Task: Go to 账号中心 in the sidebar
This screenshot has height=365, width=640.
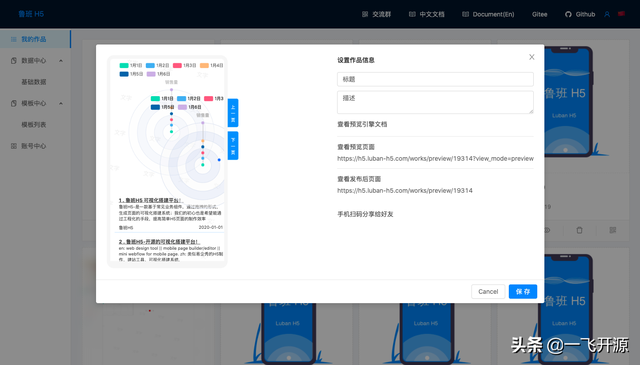Action: (33, 146)
